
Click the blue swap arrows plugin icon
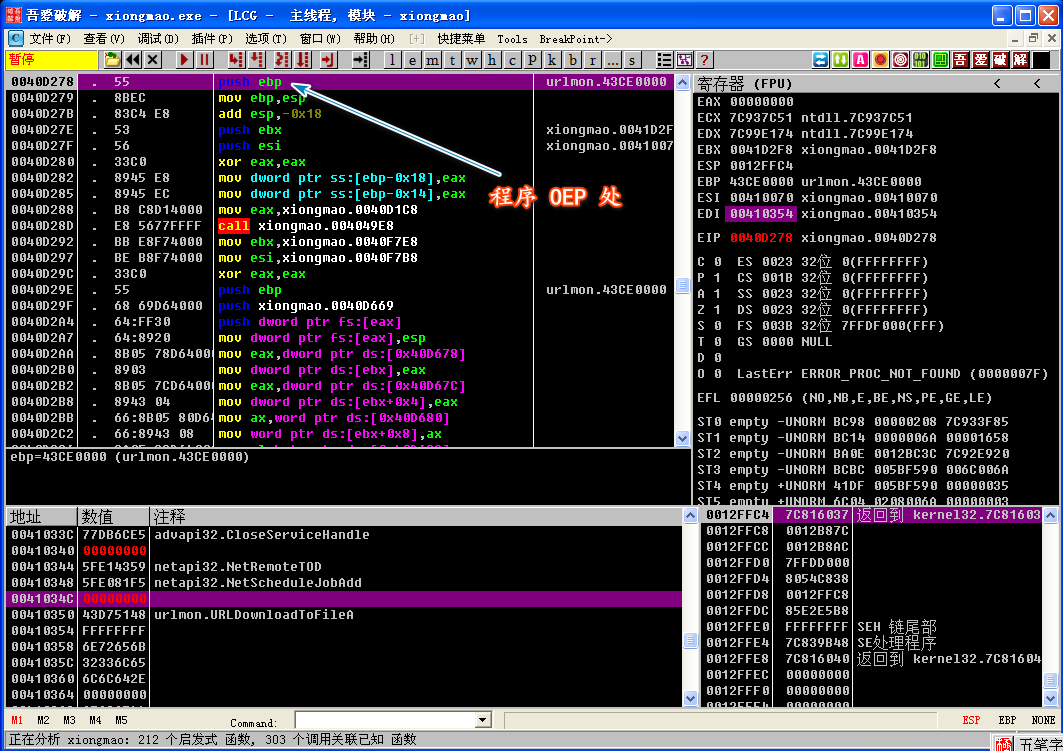coord(820,60)
